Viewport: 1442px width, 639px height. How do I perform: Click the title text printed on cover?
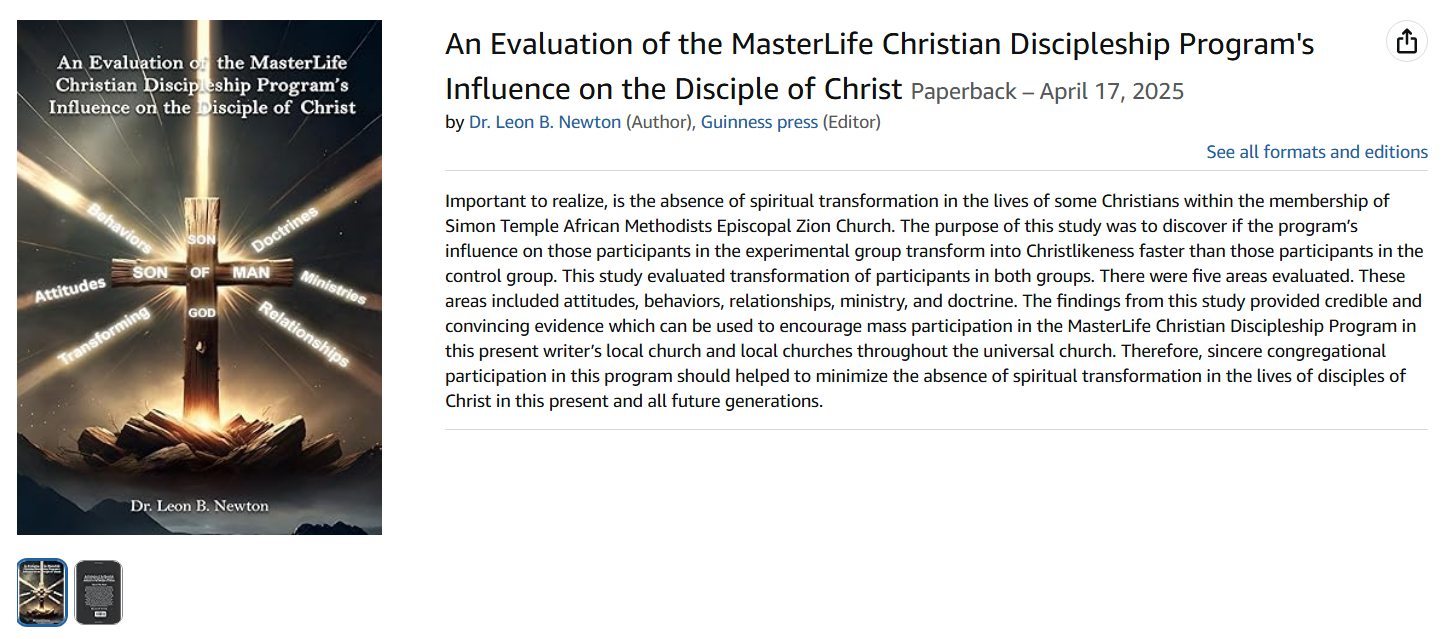pyautogui.click(x=199, y=85)
